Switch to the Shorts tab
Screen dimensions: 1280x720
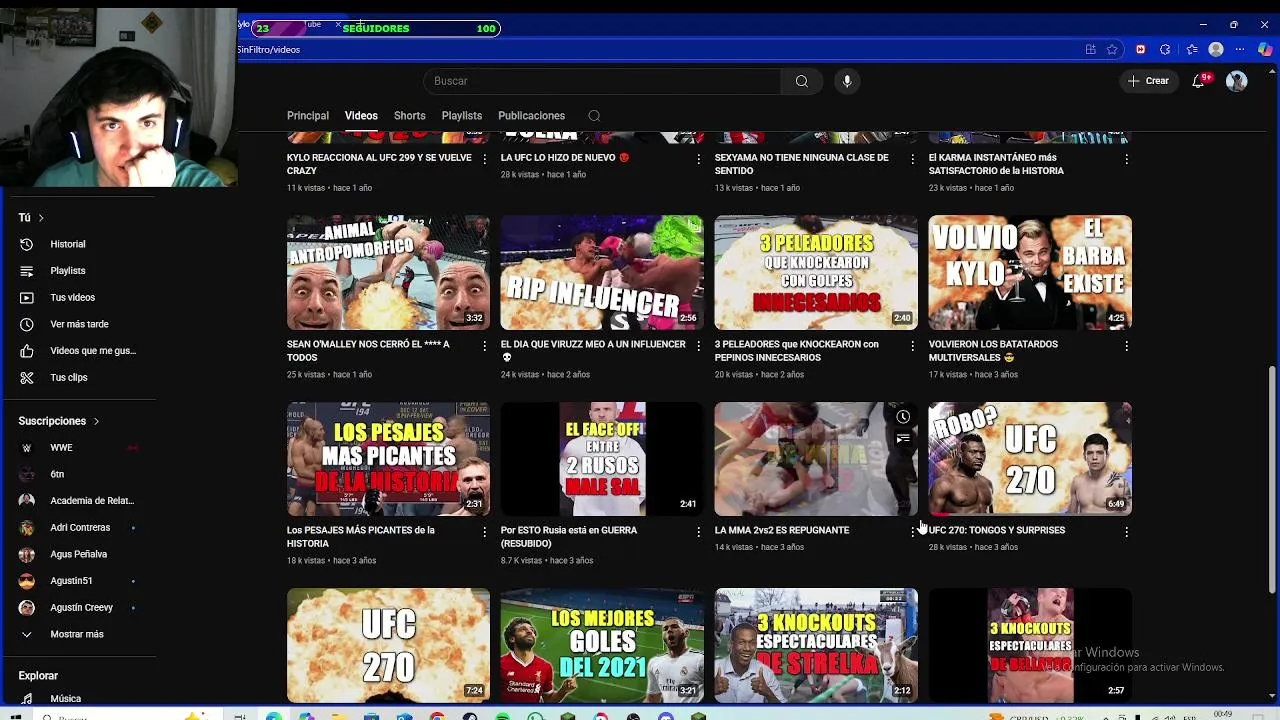(409, 116)
